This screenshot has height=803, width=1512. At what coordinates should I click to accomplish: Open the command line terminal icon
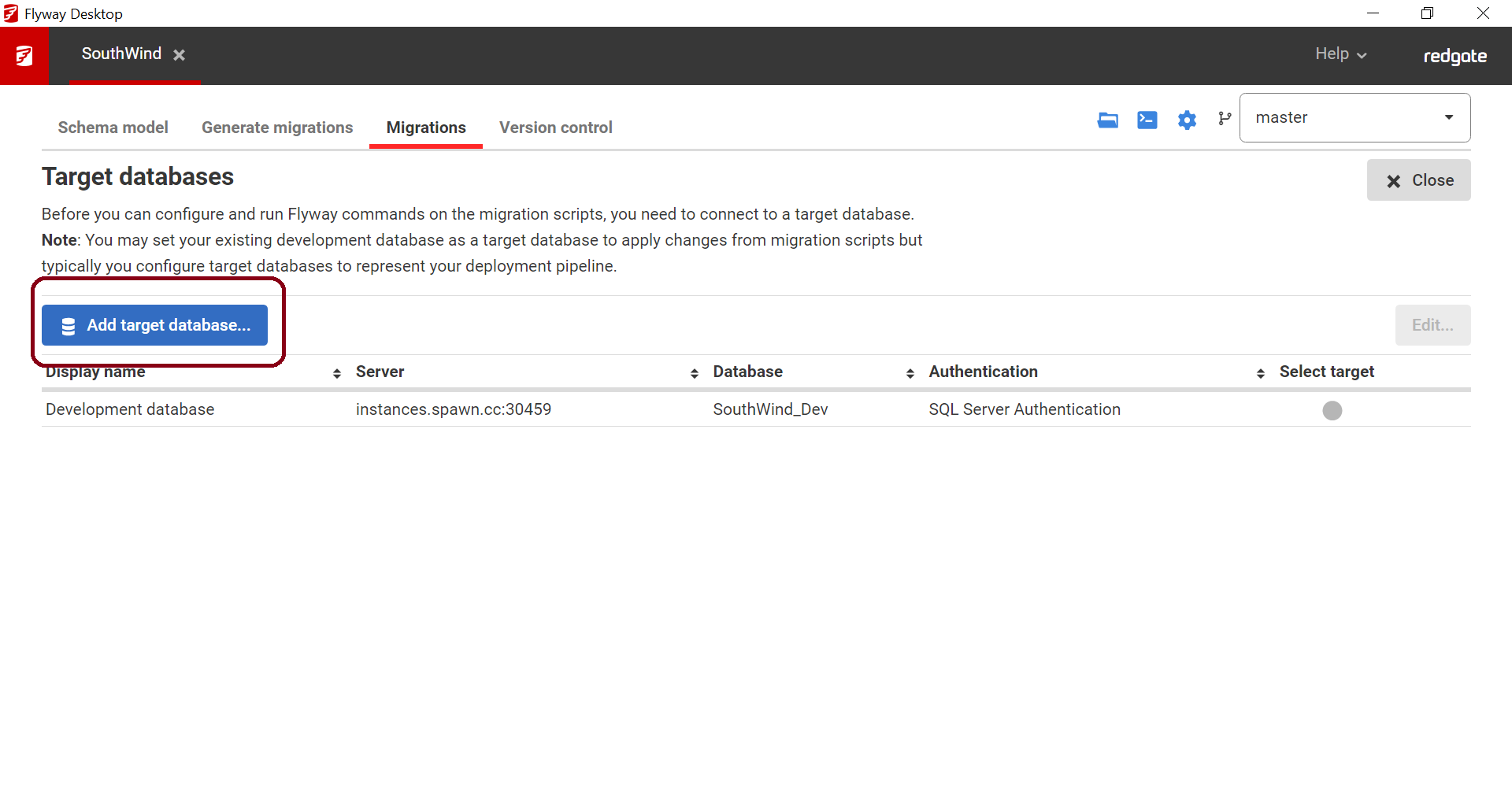coord(1147,120)
